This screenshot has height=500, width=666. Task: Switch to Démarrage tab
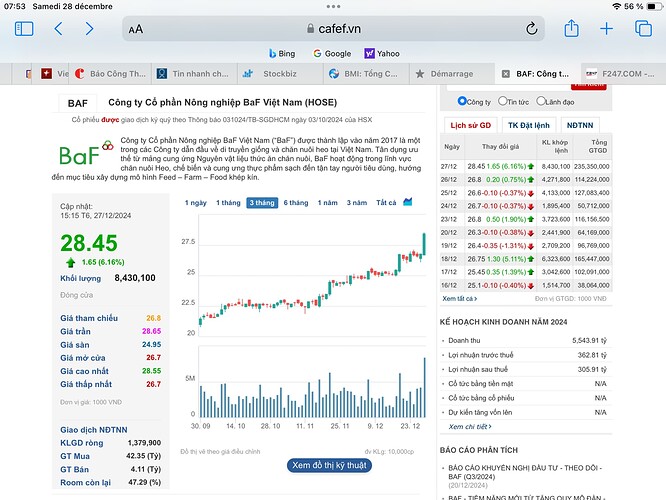tap(452, 74)
